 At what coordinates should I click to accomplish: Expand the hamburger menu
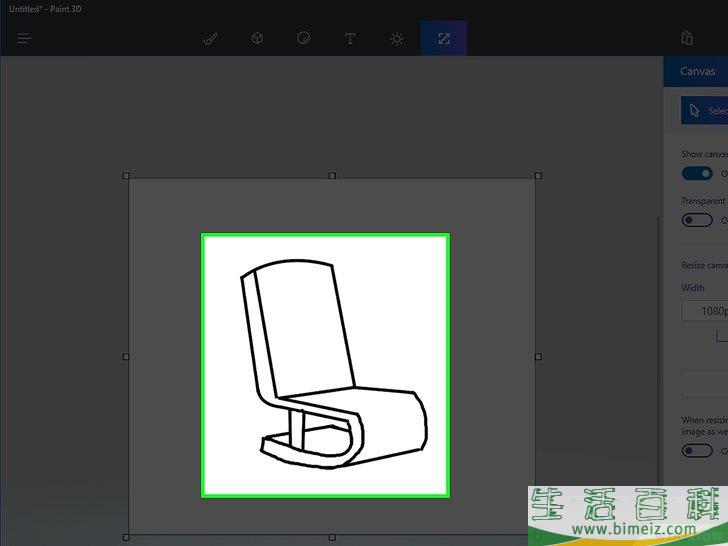(24, 38)
